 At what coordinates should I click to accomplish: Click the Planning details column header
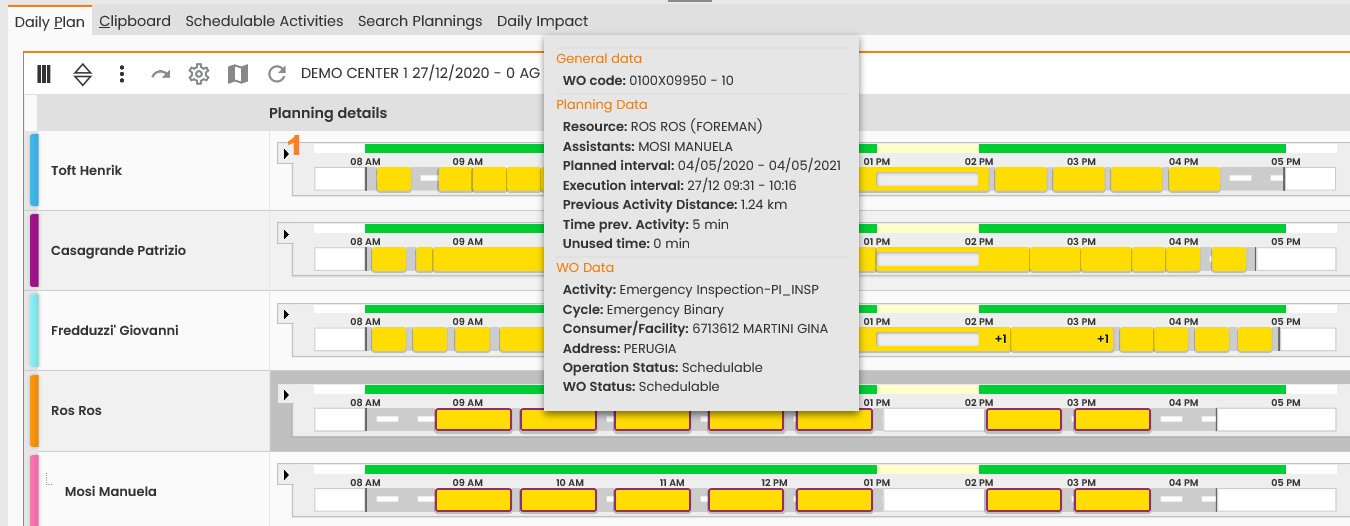tap(328, 113)
